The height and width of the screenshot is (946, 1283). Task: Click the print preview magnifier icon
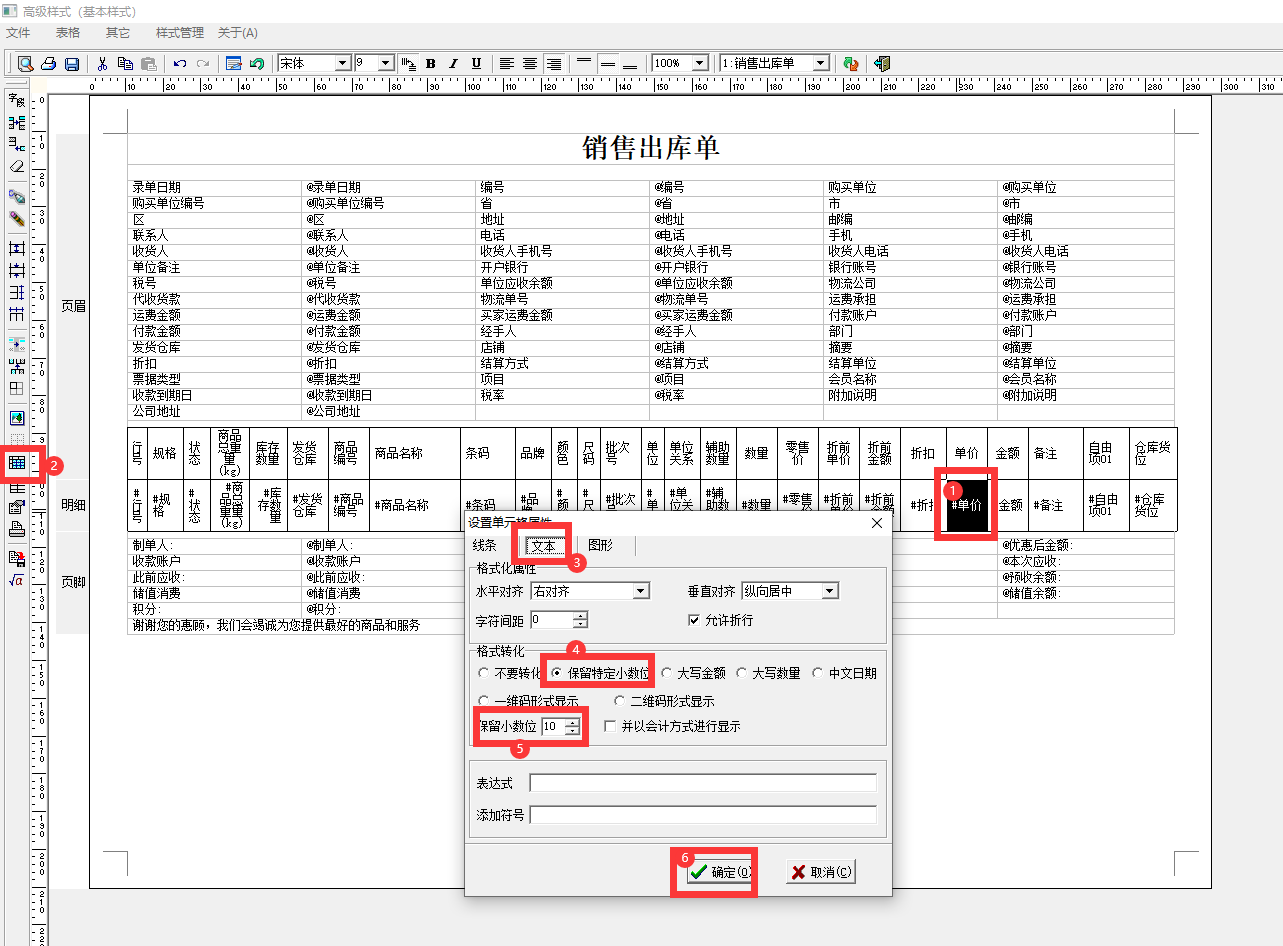(x=25, y=63)
